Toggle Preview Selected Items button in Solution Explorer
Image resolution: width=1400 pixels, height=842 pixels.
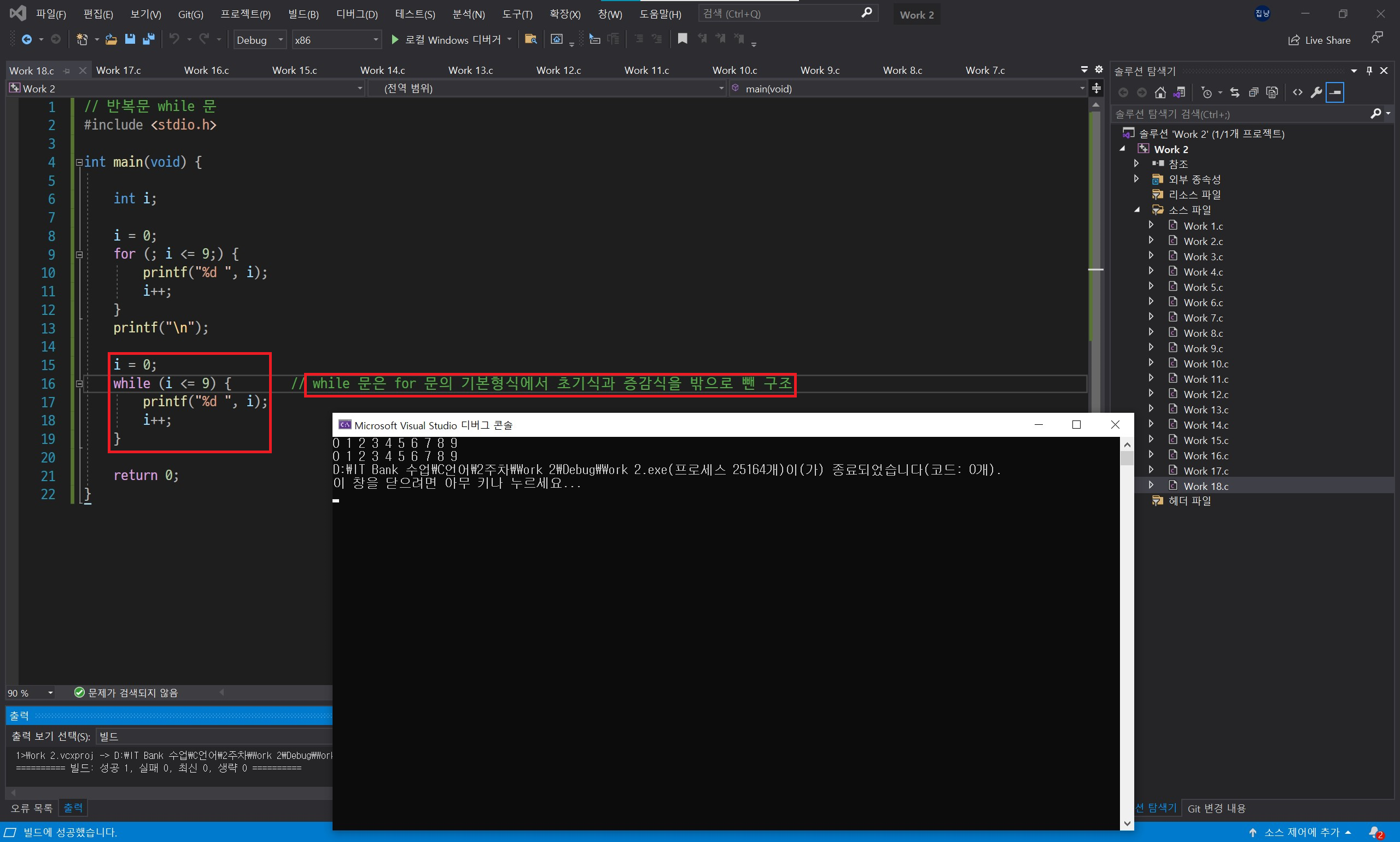pyautogui.click(x=1335, y=92)
